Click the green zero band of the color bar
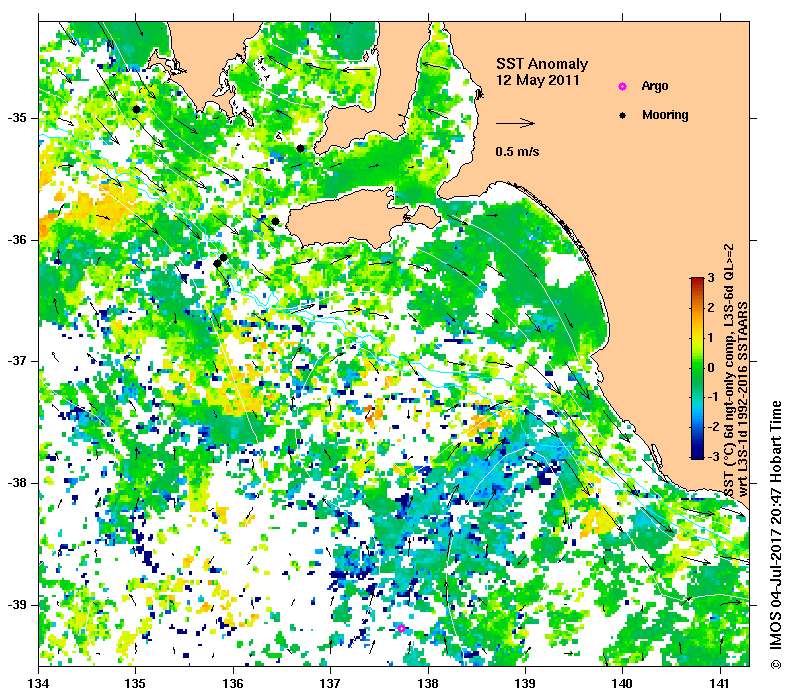Screen dimensions: 791x700 (697, 368)
